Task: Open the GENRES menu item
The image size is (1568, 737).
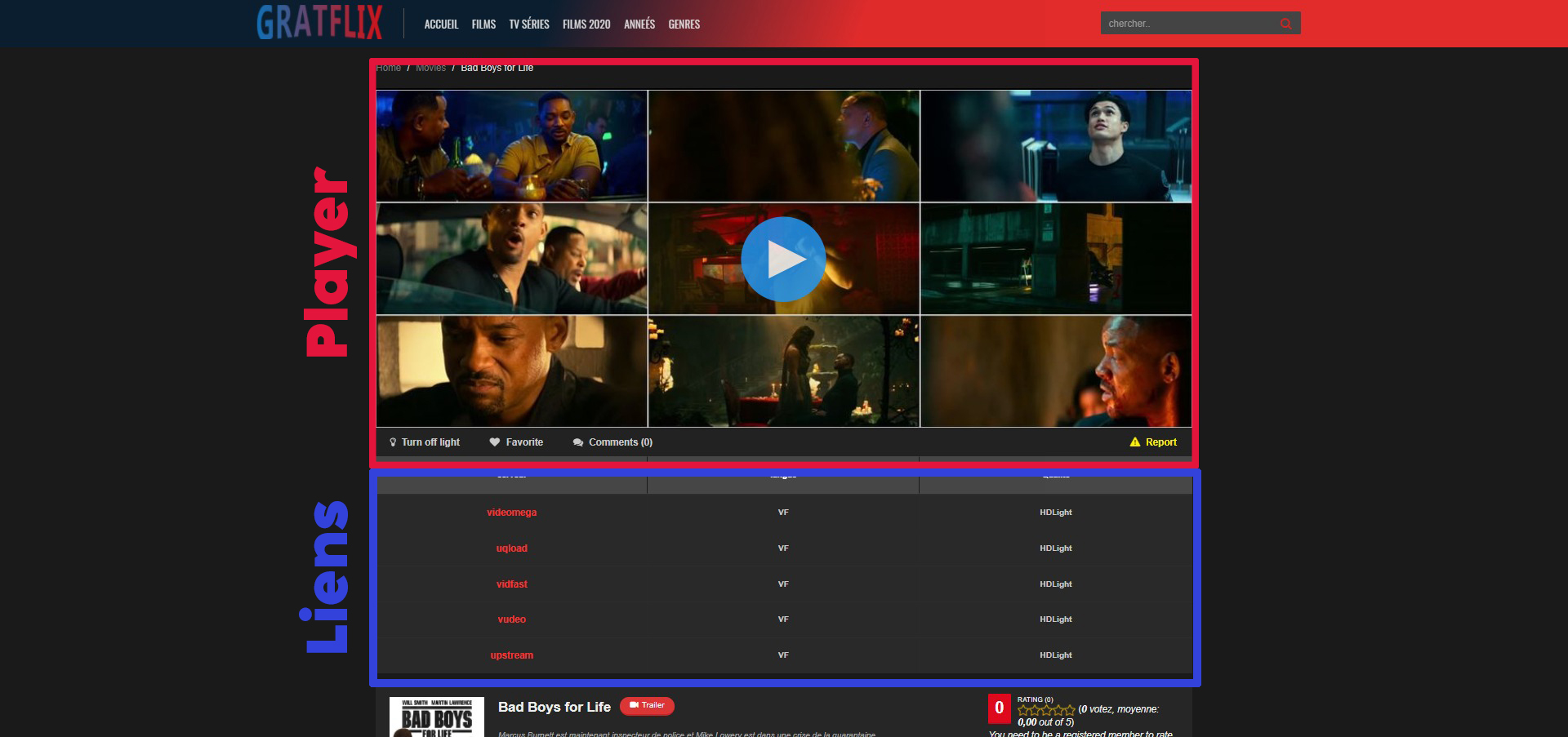Action: click(x=684, y=24)
